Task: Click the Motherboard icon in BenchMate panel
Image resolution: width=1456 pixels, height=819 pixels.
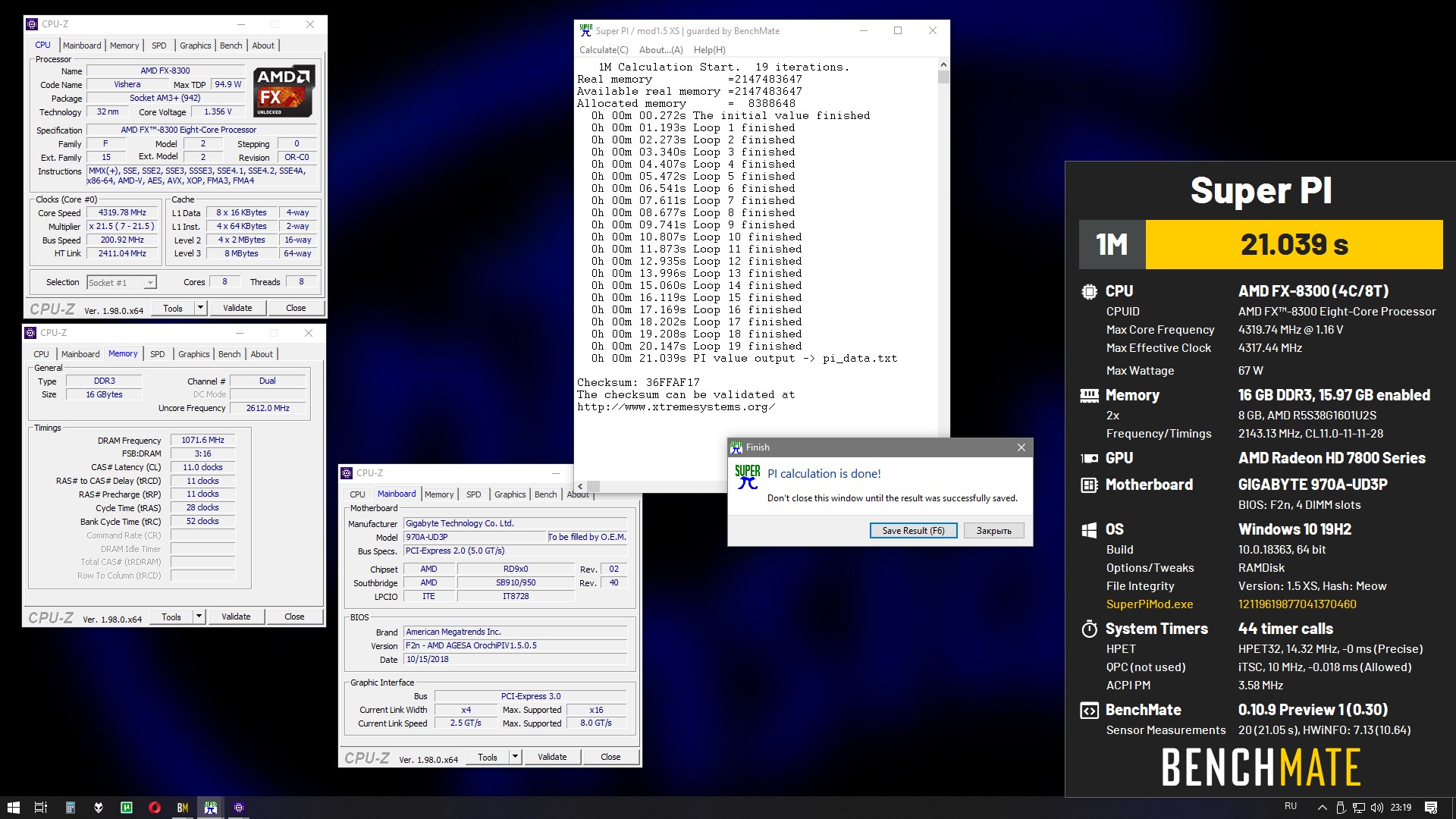Action: (1089, 485)
